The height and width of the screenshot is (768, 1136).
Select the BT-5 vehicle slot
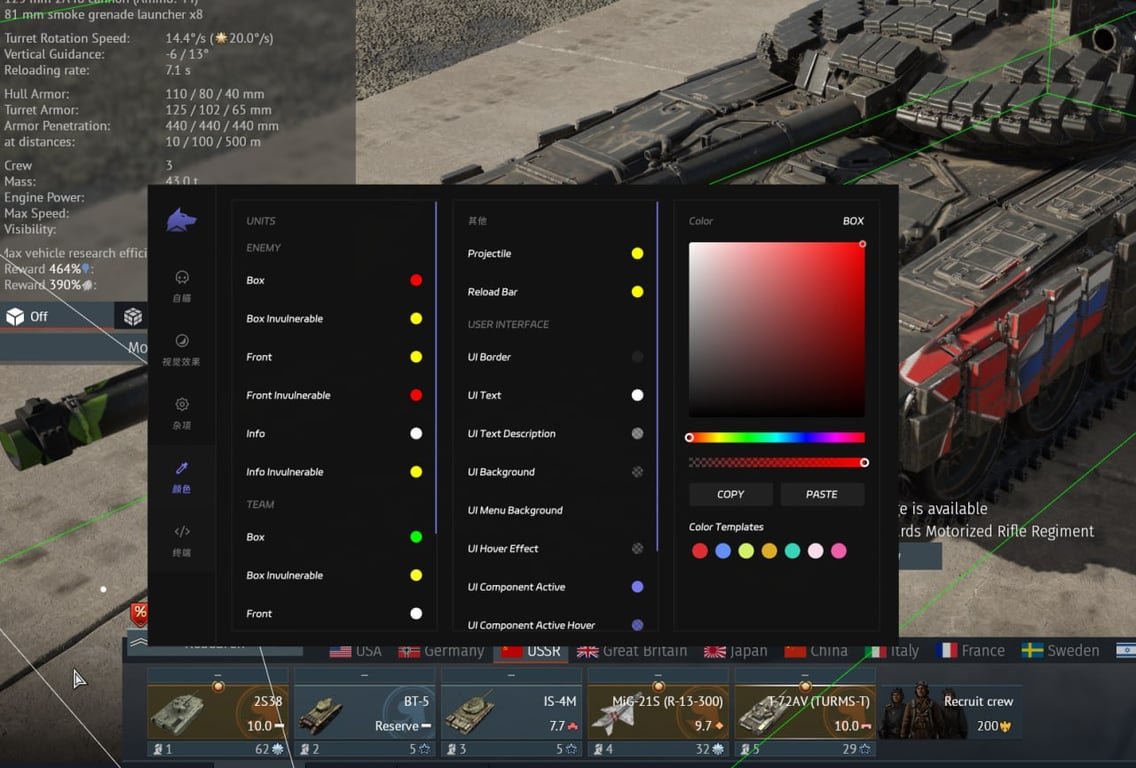pyautogui.click(x=364, y=713)
